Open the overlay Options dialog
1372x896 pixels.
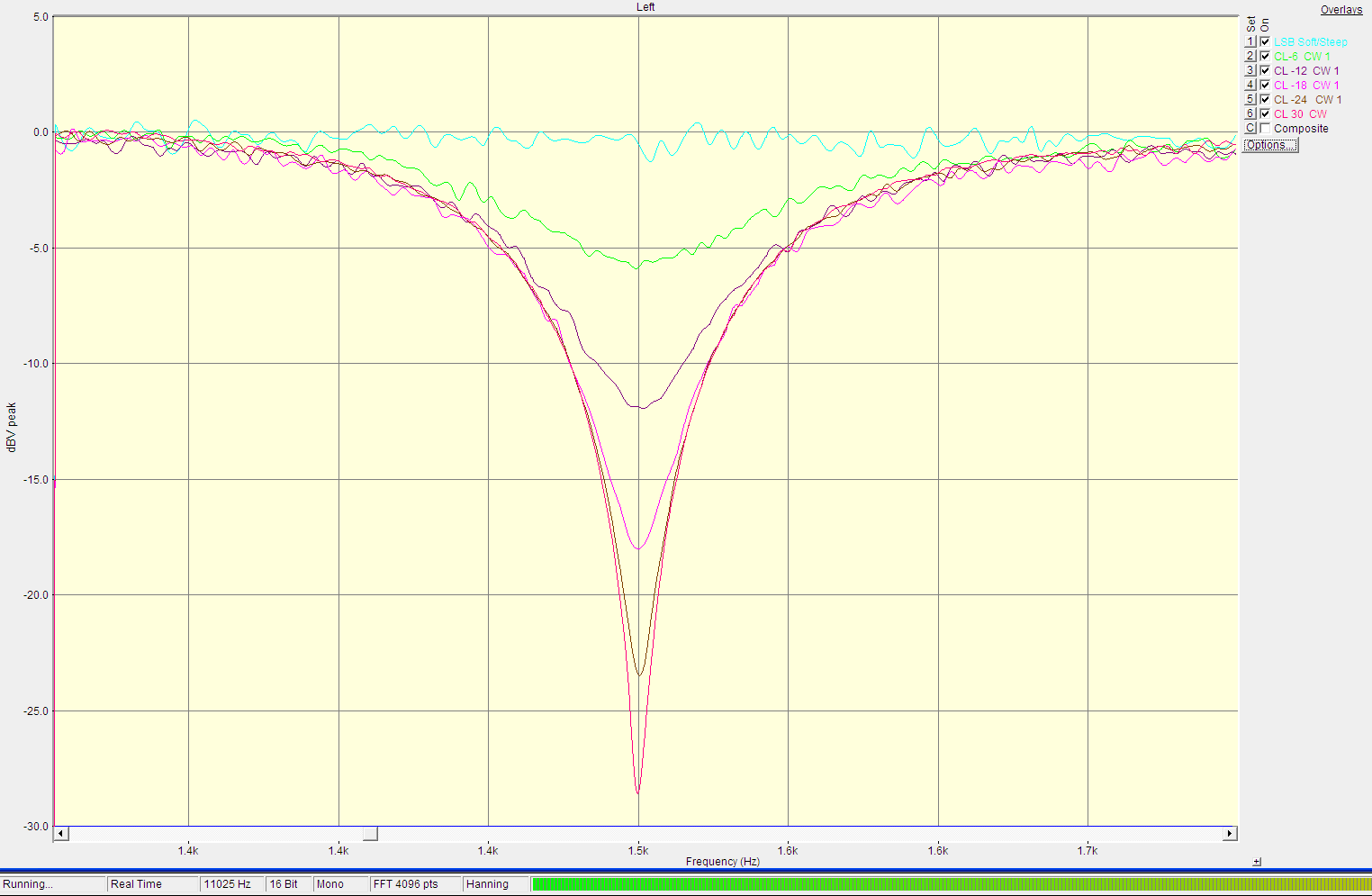(1269, 145)
